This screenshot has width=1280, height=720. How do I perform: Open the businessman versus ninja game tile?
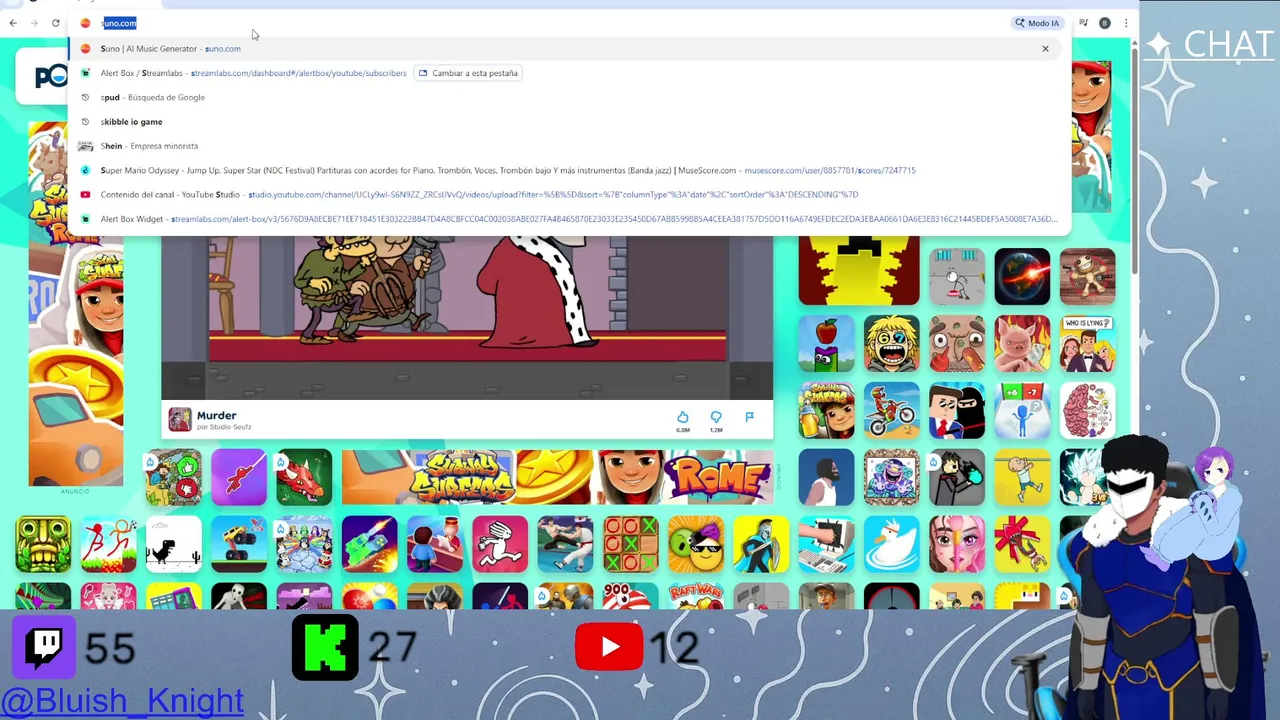tap(957, 410)
